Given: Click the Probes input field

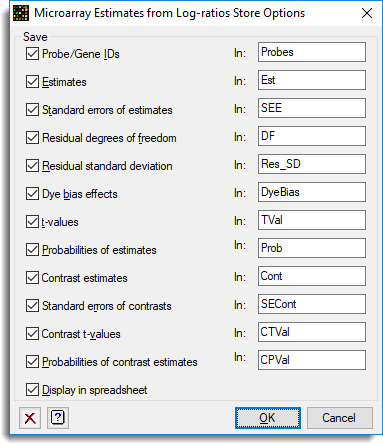Looking at the screenshot, I should [x=312, y=52].
